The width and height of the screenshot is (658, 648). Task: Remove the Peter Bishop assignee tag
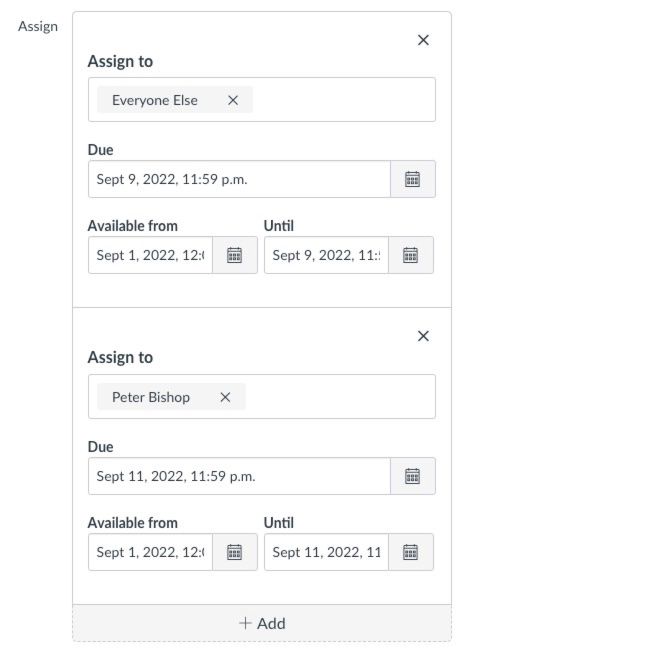point(225,397)
